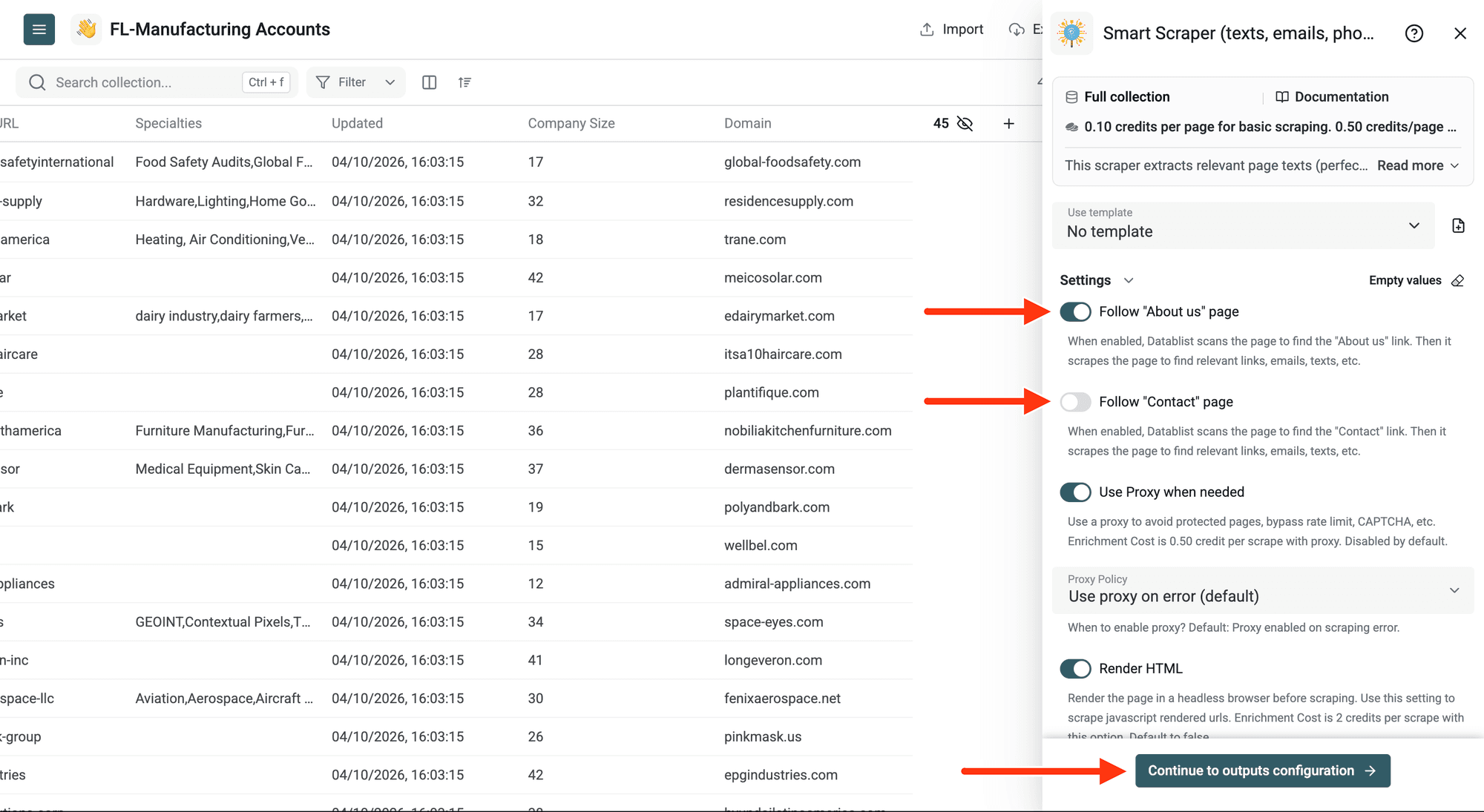Select Furniture Manufacturing specialties cell

(225, 431)
